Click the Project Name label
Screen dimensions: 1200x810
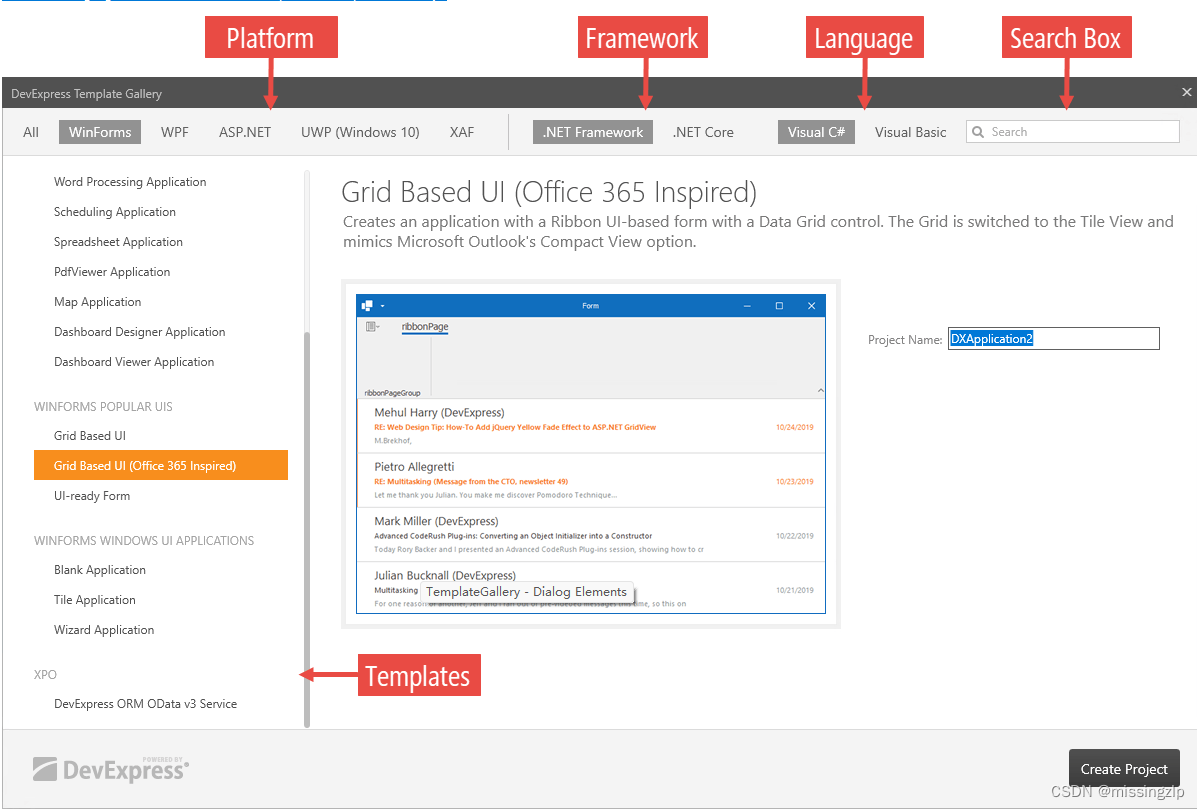tap(905, 340)
